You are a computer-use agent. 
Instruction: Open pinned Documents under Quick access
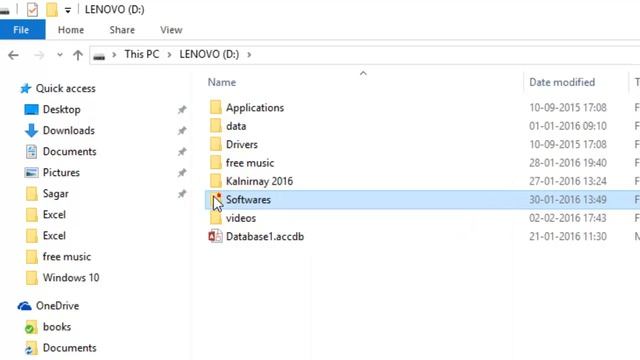(x=69, y=151)
